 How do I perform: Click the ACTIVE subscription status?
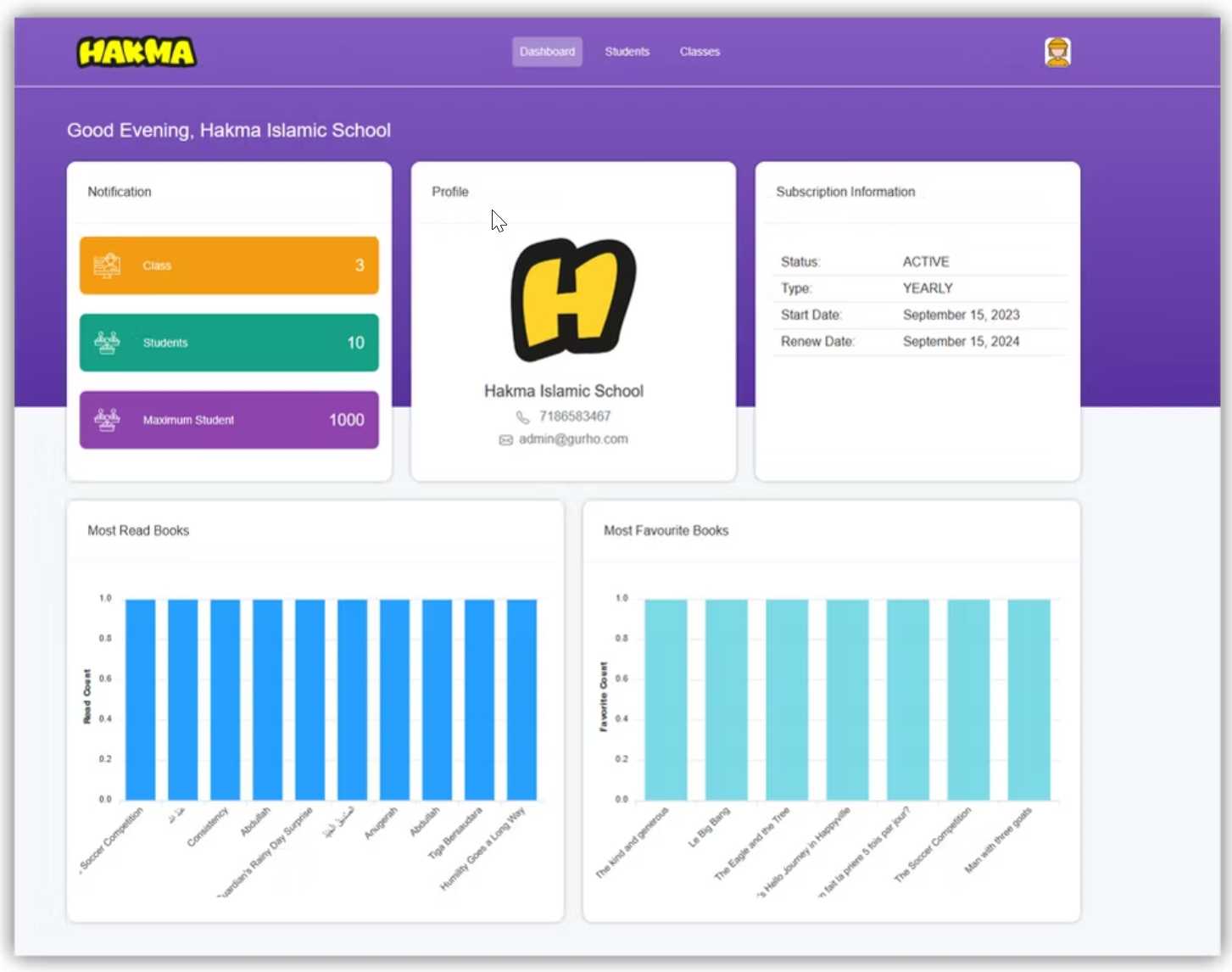(926, 262)
